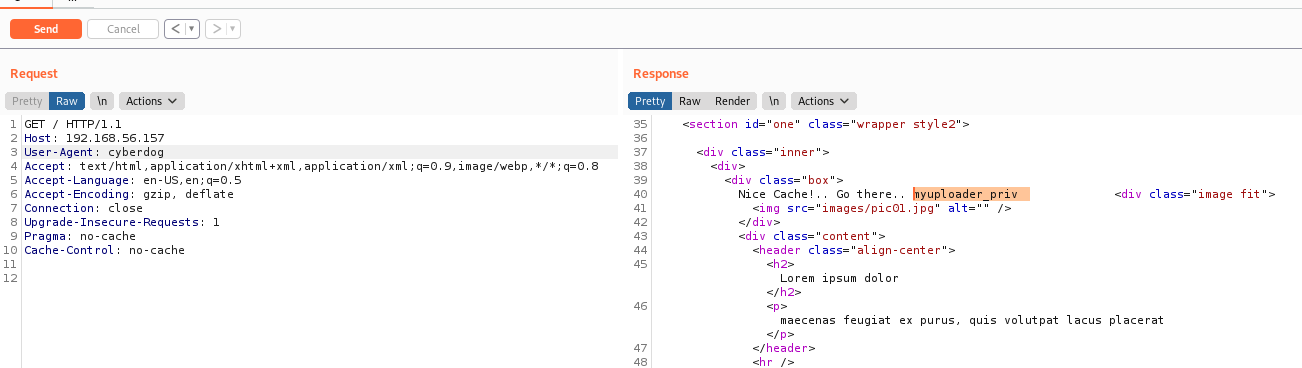Open the Request Actions dropdown

point(152,101)
